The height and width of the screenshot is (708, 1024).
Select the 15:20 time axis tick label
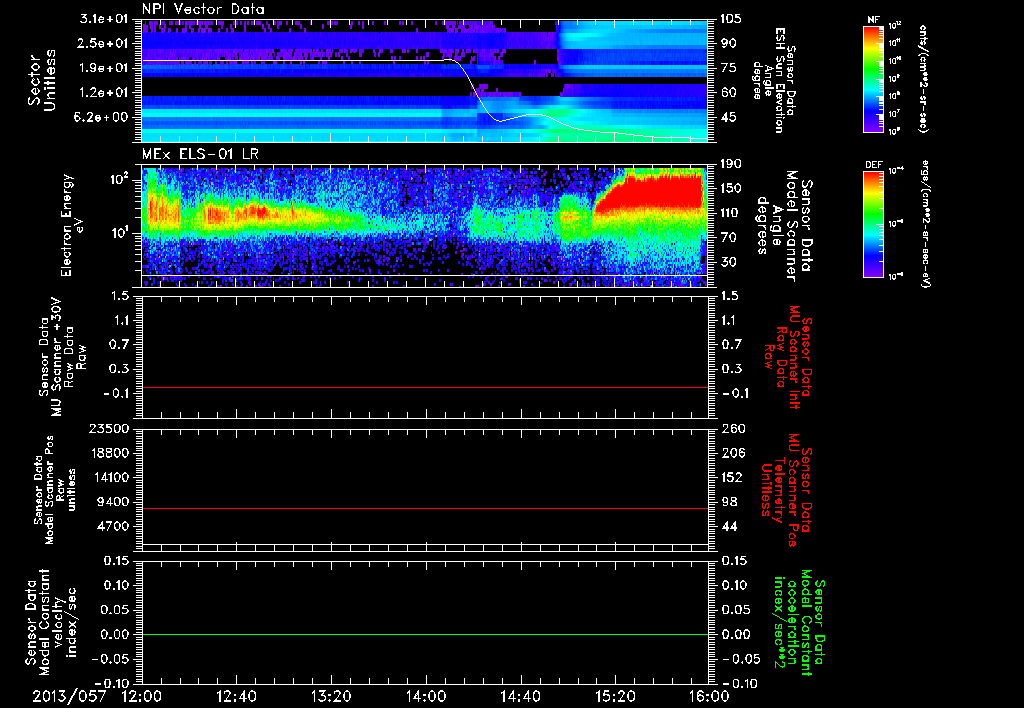point(615,695)
